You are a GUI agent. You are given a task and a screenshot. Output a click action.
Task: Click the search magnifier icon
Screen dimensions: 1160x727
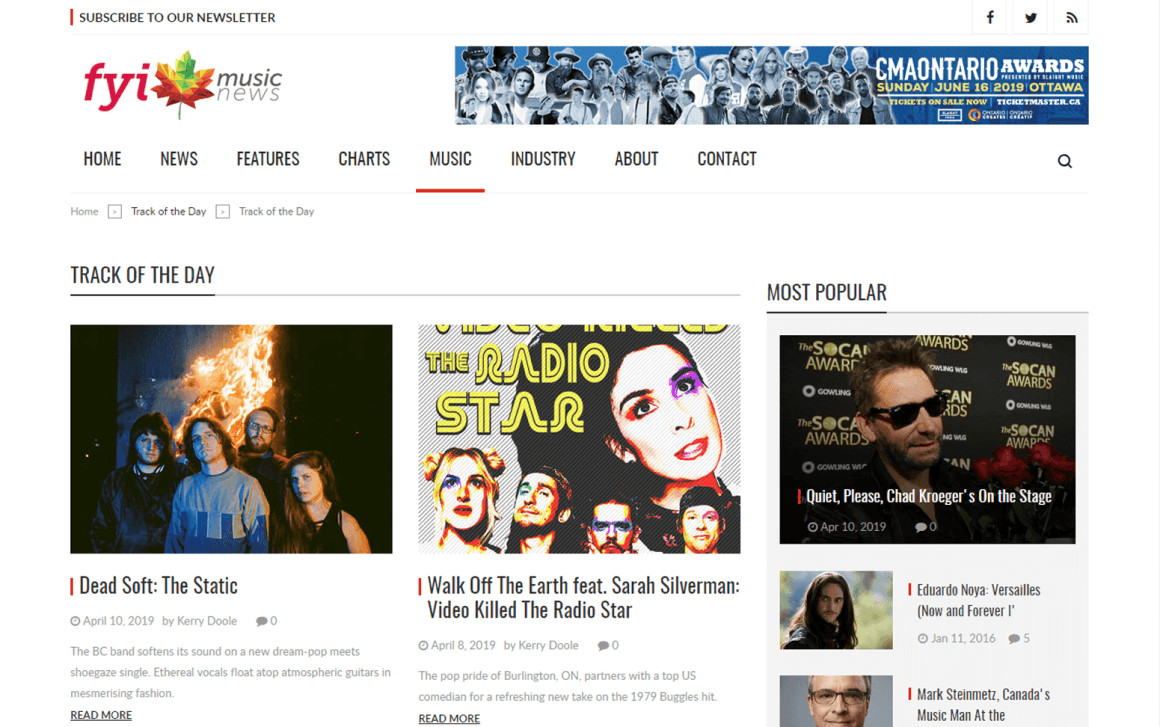[x=1065, y=160]
